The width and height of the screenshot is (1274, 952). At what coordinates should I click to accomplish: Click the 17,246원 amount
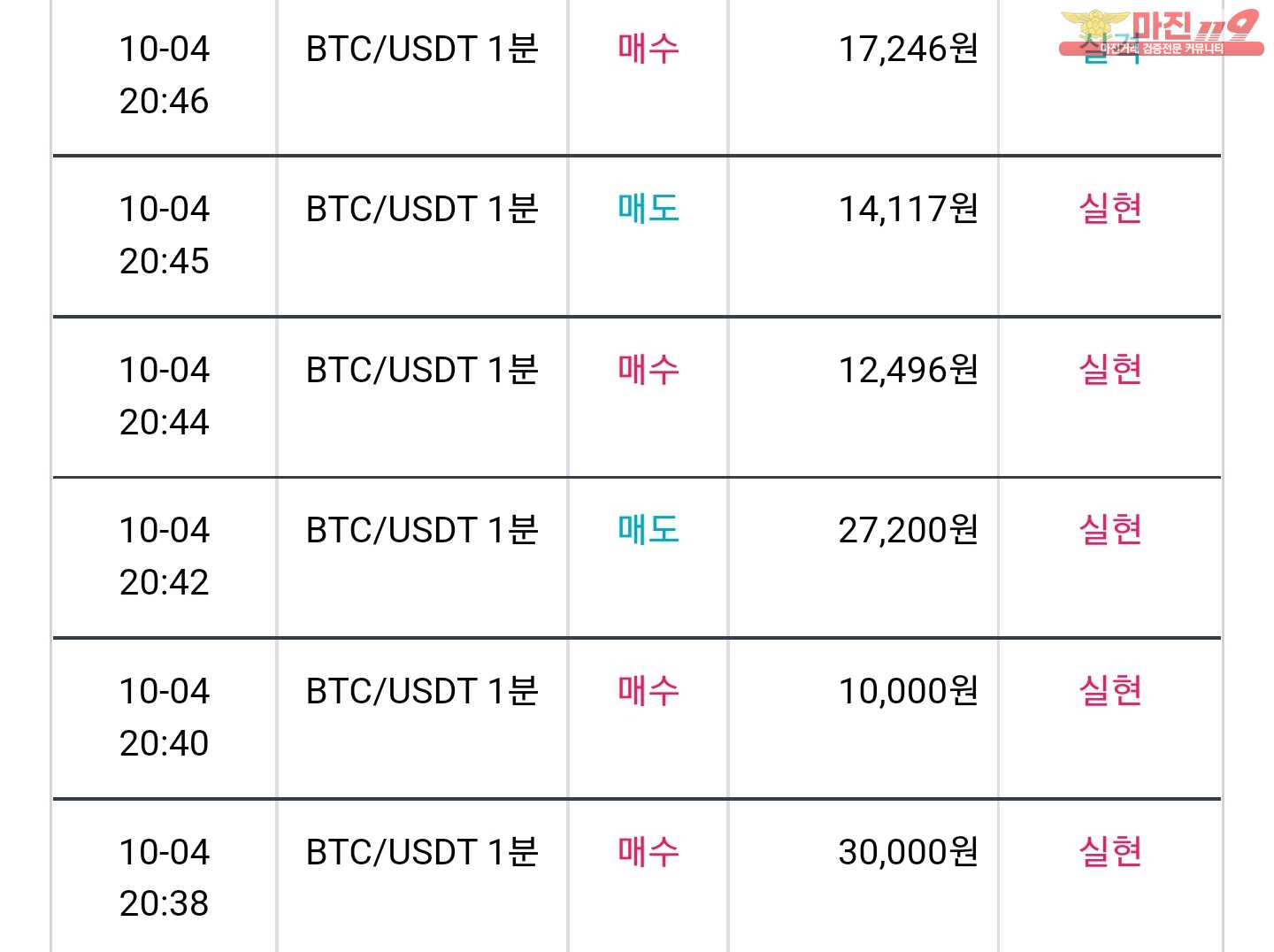point(908,49)
